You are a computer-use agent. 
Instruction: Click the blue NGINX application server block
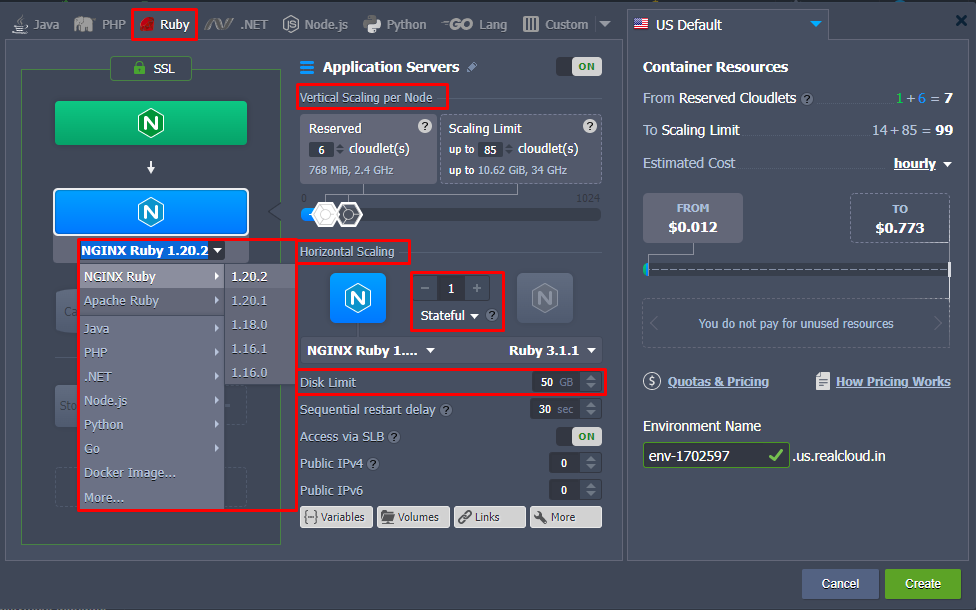pos(150,212)
